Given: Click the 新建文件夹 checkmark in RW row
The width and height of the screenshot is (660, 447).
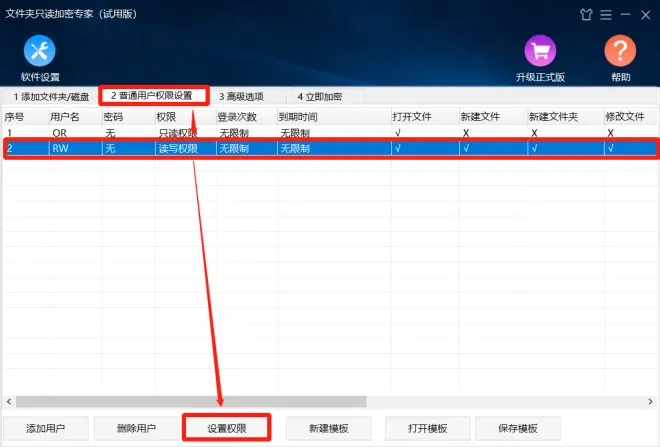Looking at the screenshot, I should [534, 149].
